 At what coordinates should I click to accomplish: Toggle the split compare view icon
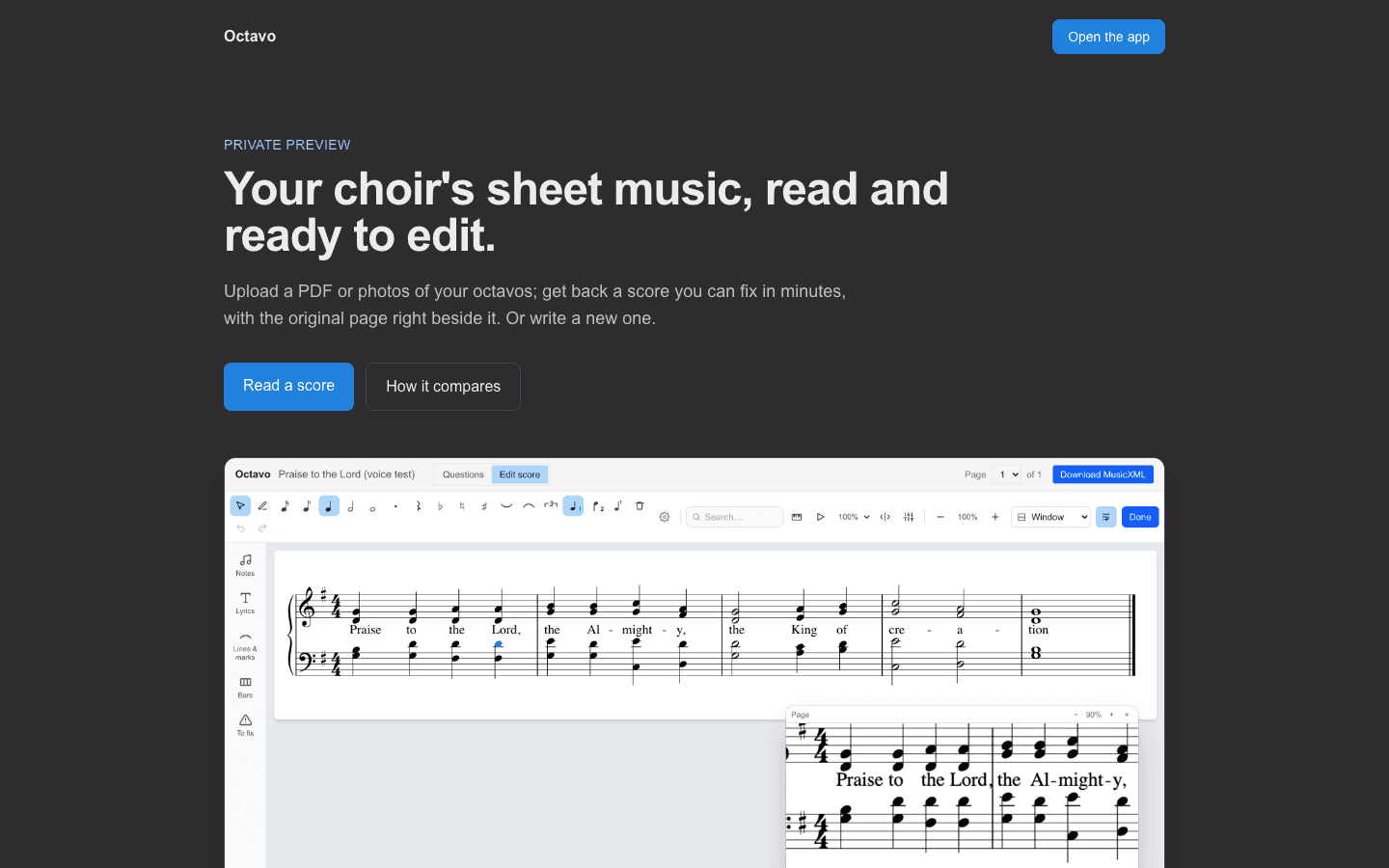pos(885,517)
